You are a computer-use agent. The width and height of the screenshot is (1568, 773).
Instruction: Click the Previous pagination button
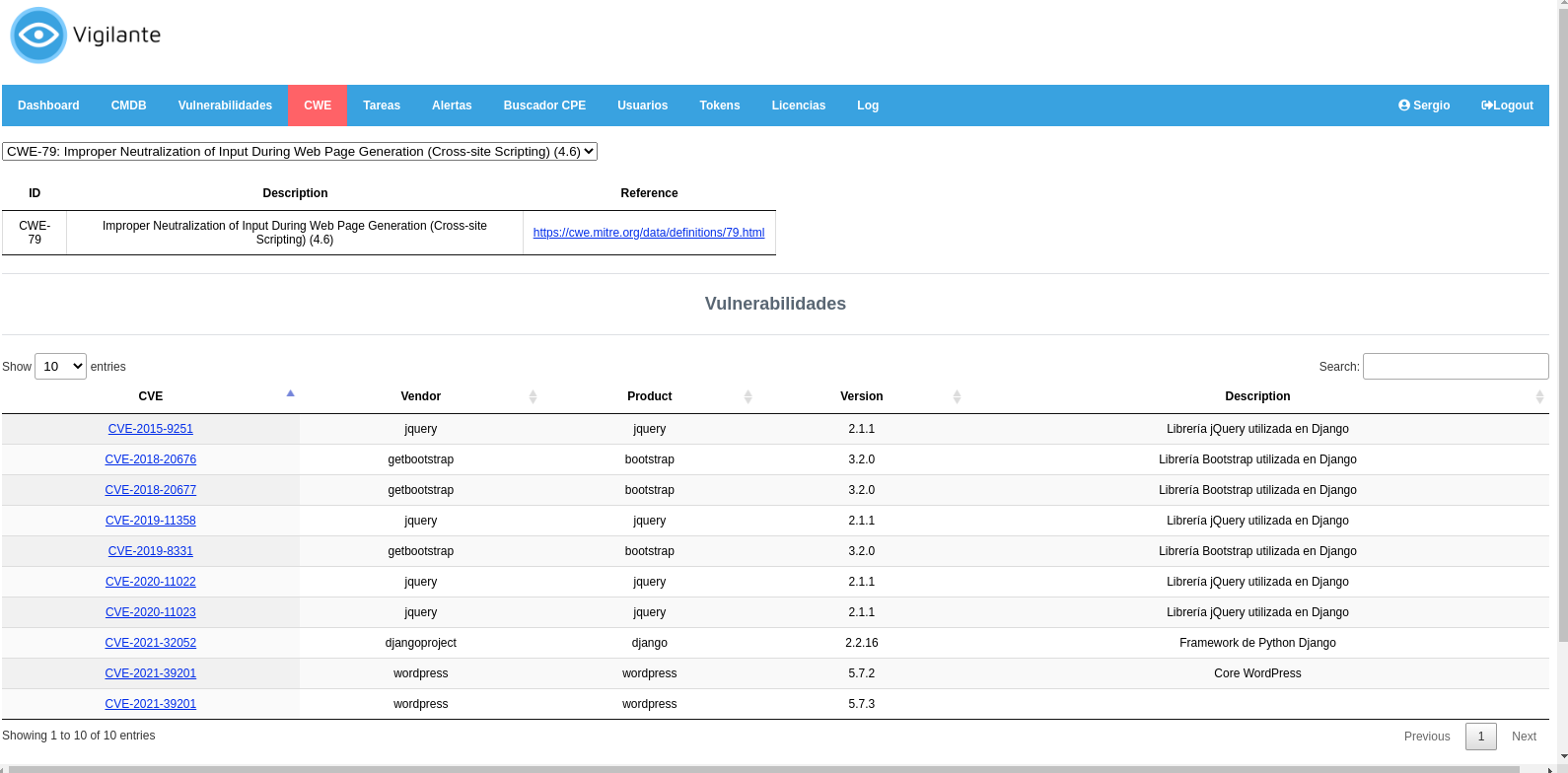pos(1427,737)
